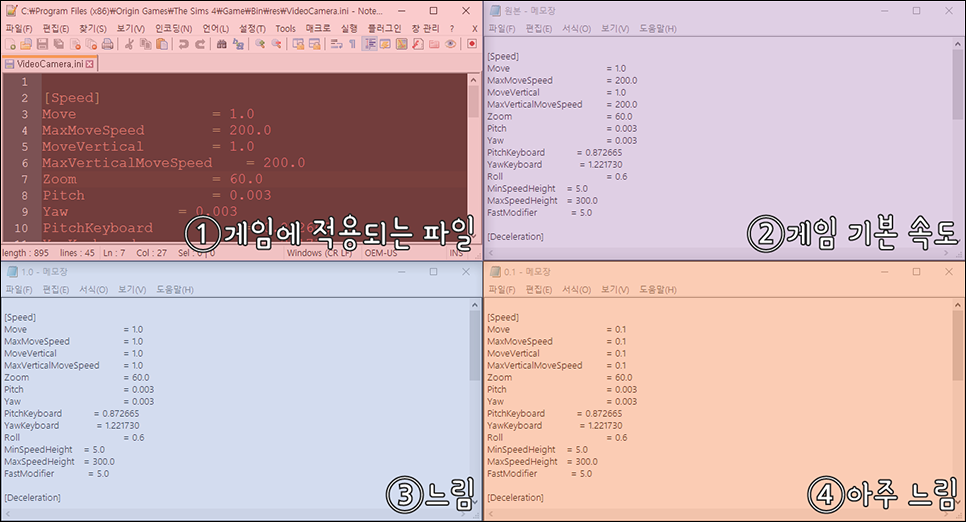
Task: Toggle the Word Wrap toolbar icon
Action: (x=335, y=45)
